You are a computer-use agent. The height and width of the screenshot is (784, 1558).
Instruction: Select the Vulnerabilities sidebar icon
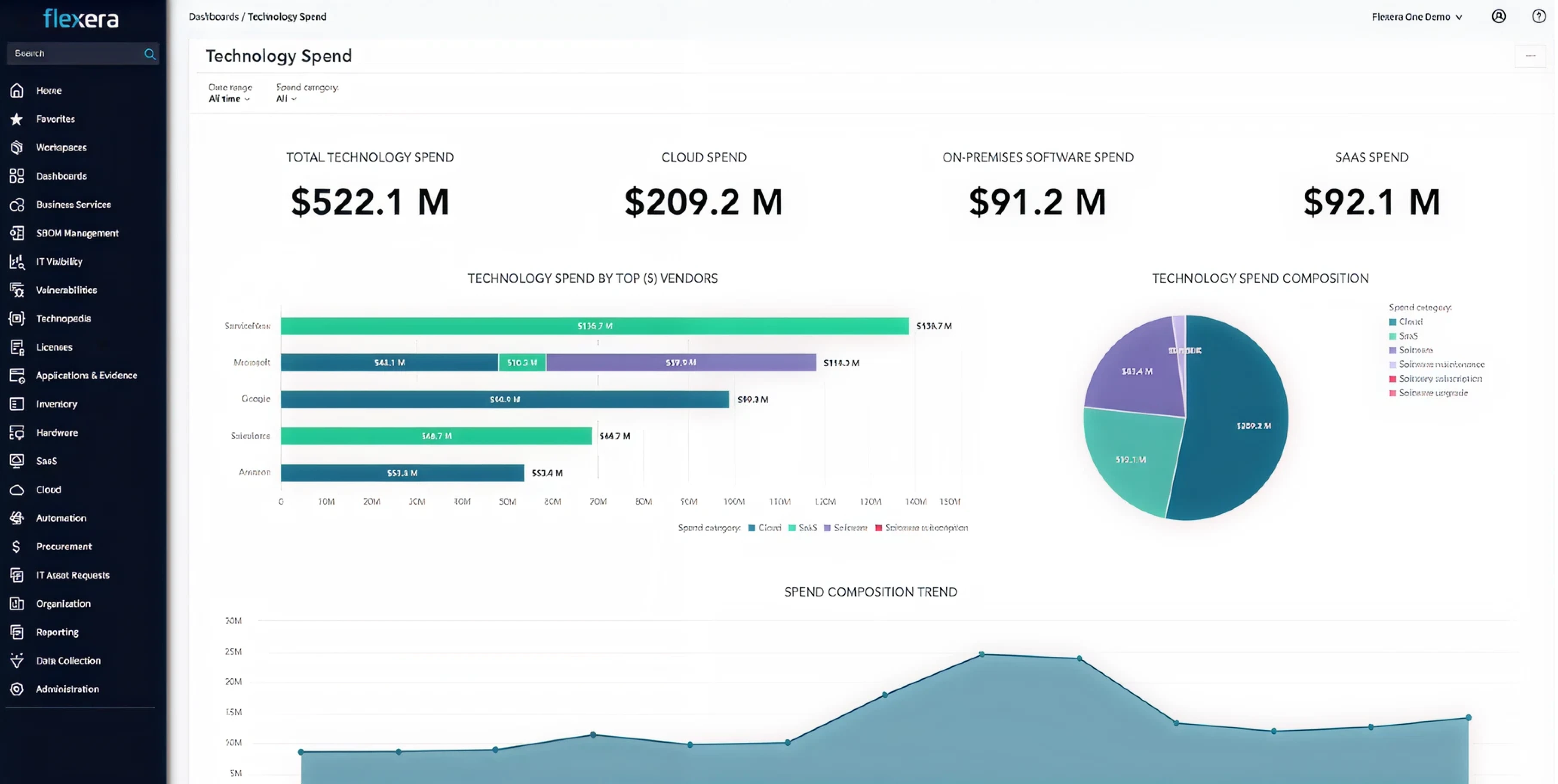17,290
